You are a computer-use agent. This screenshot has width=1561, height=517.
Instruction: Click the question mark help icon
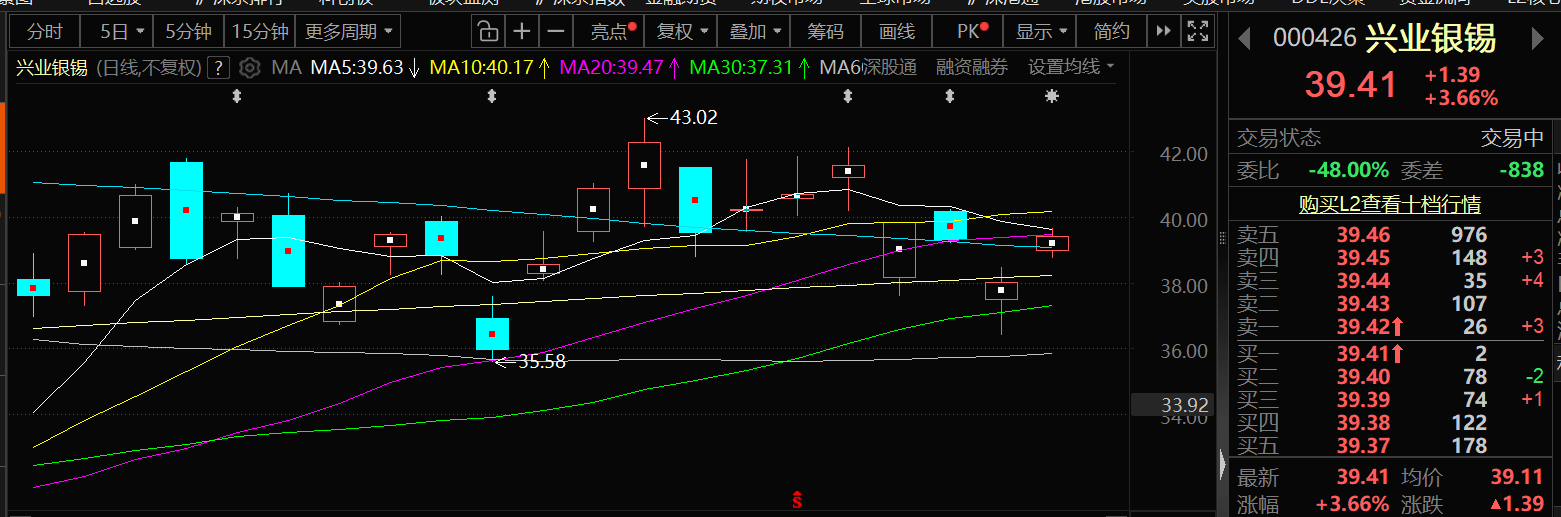(x=220, y=69)
